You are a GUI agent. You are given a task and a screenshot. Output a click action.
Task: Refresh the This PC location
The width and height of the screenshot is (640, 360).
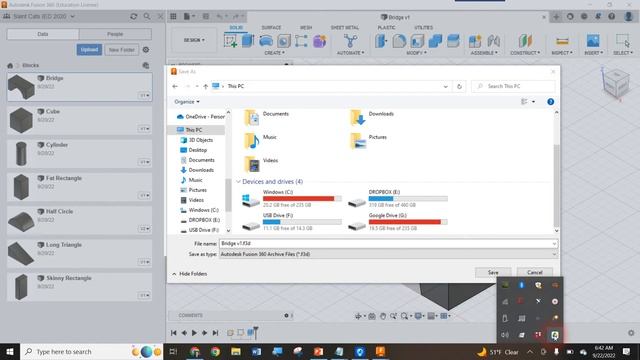(459, 87)
